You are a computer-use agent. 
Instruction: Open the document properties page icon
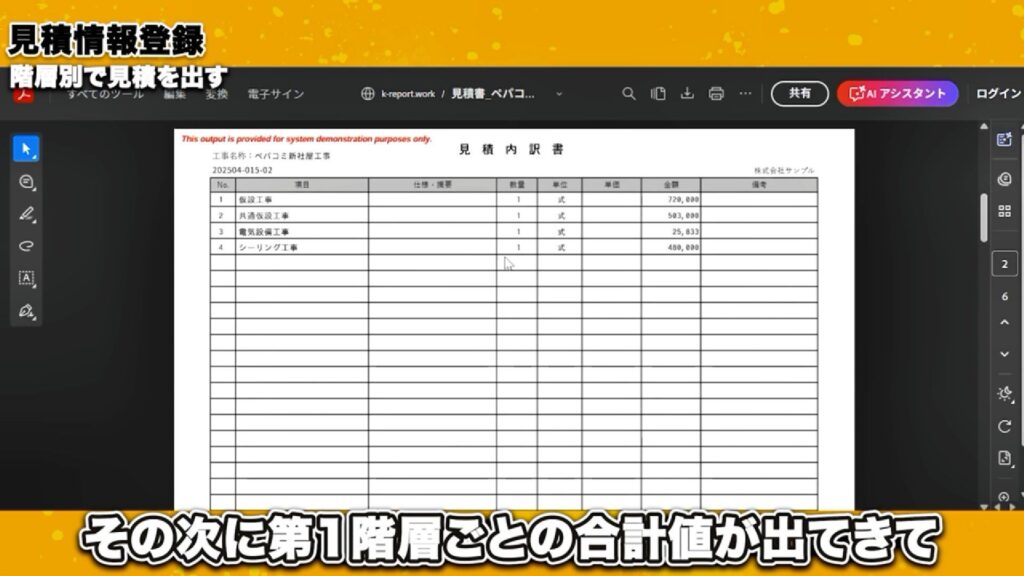coord(1004,458)
